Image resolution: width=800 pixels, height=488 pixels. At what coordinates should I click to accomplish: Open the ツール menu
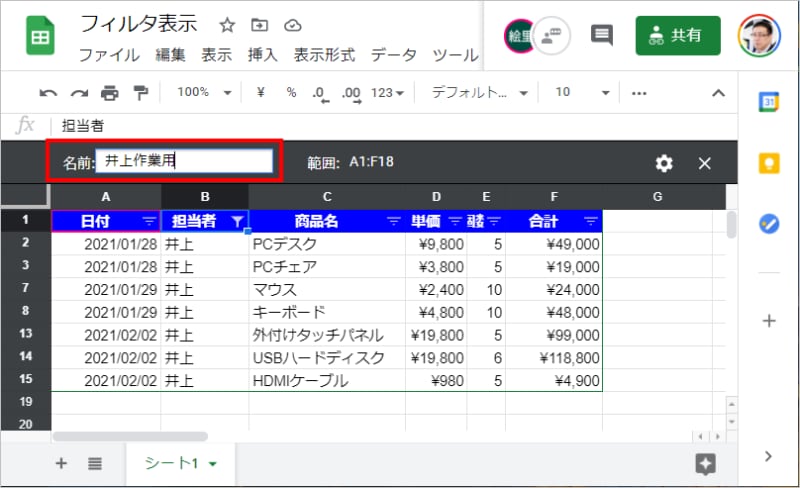point(455,55)
